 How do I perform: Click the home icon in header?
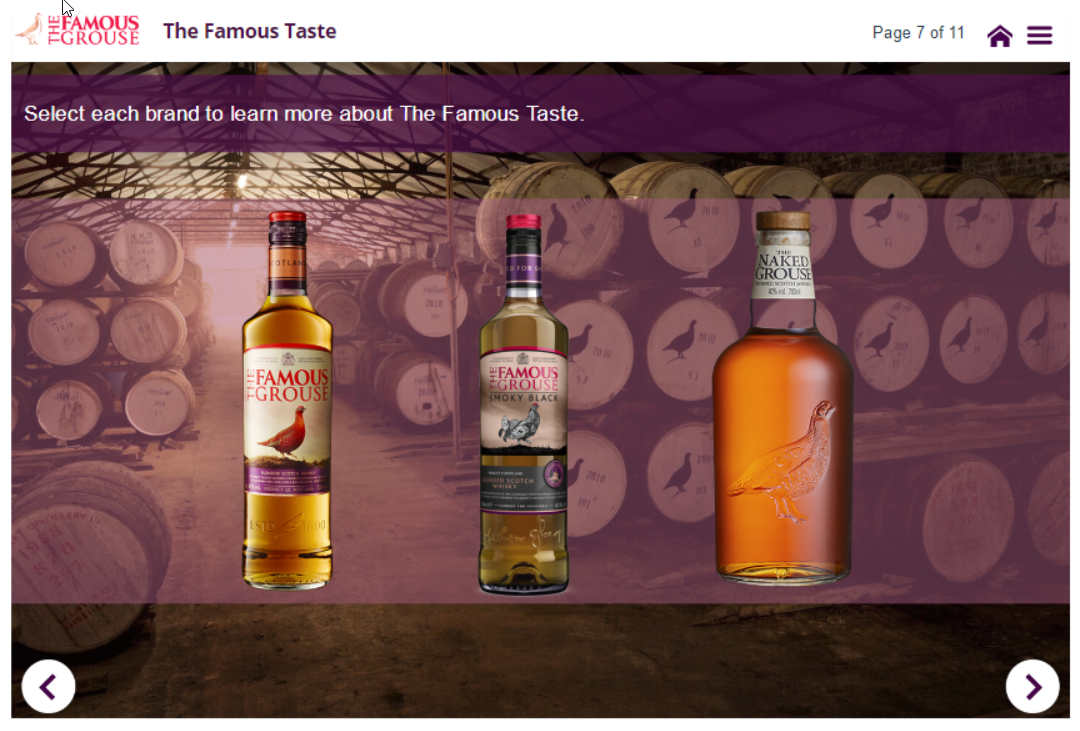pos(999,35)
